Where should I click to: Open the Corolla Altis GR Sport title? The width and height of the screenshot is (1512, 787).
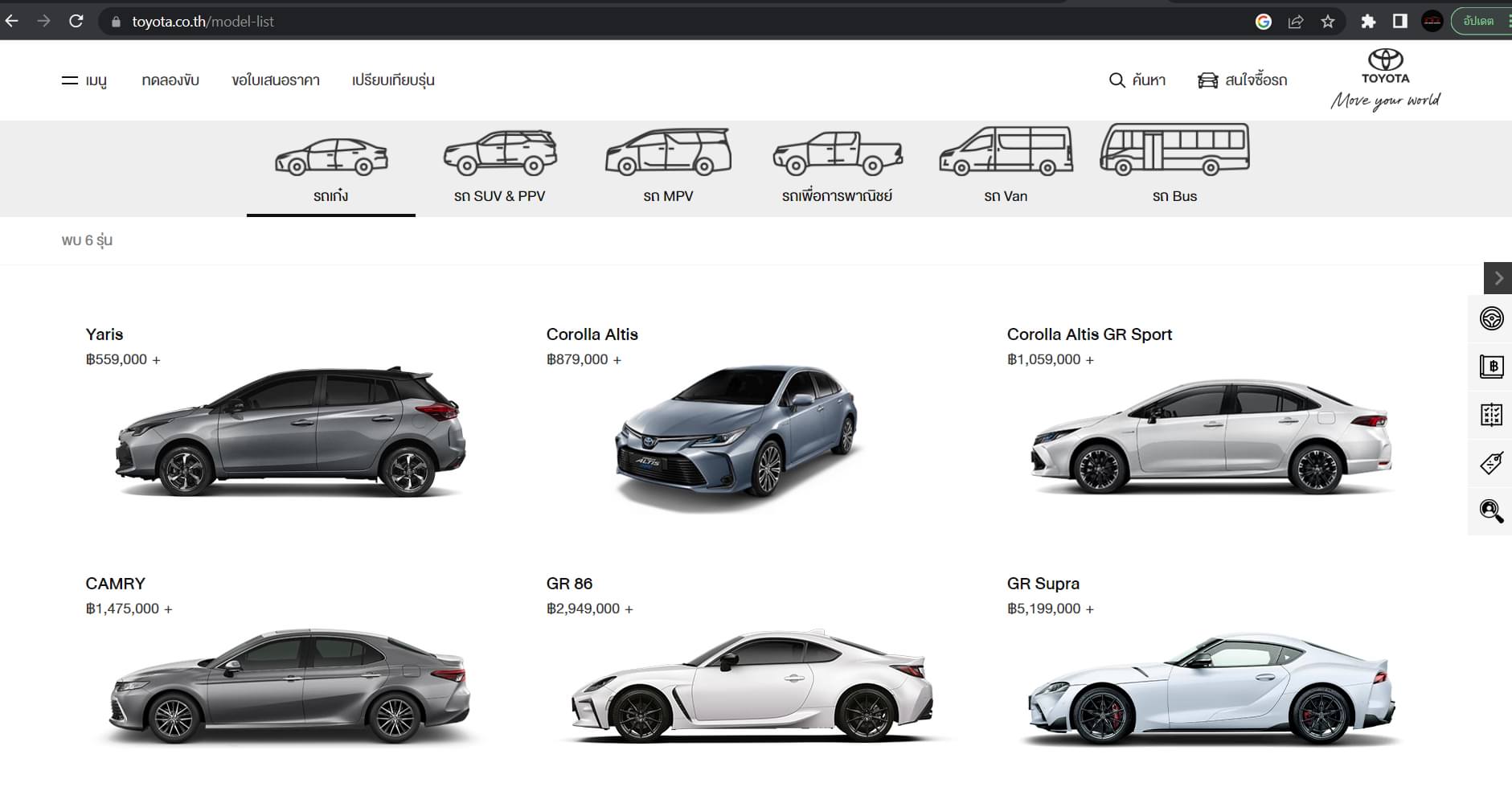tap(1089, 334)
